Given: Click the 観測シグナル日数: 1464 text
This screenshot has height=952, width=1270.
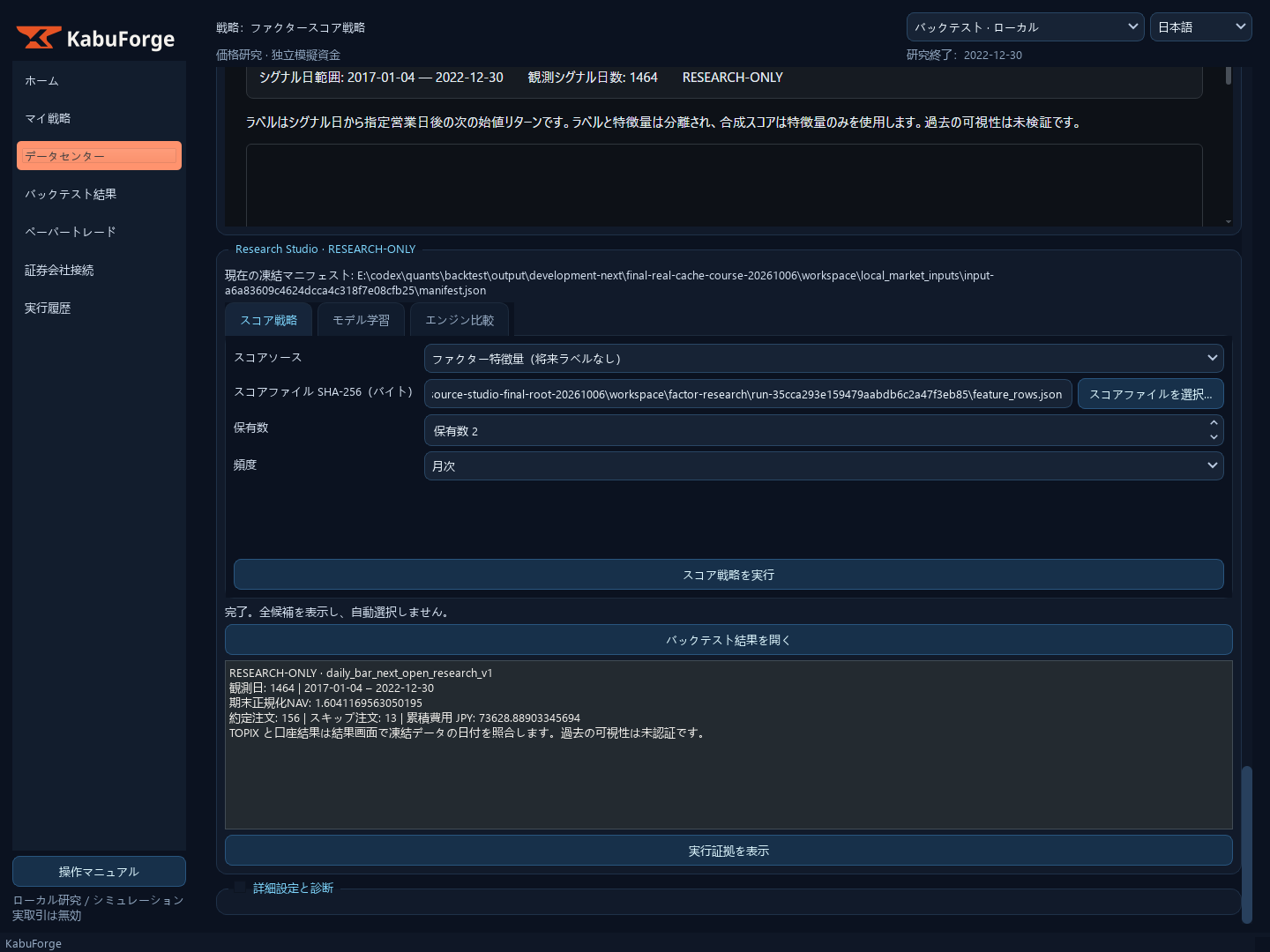Looking at the screenshot, I should pyautogui.click(x=593, y=78).
